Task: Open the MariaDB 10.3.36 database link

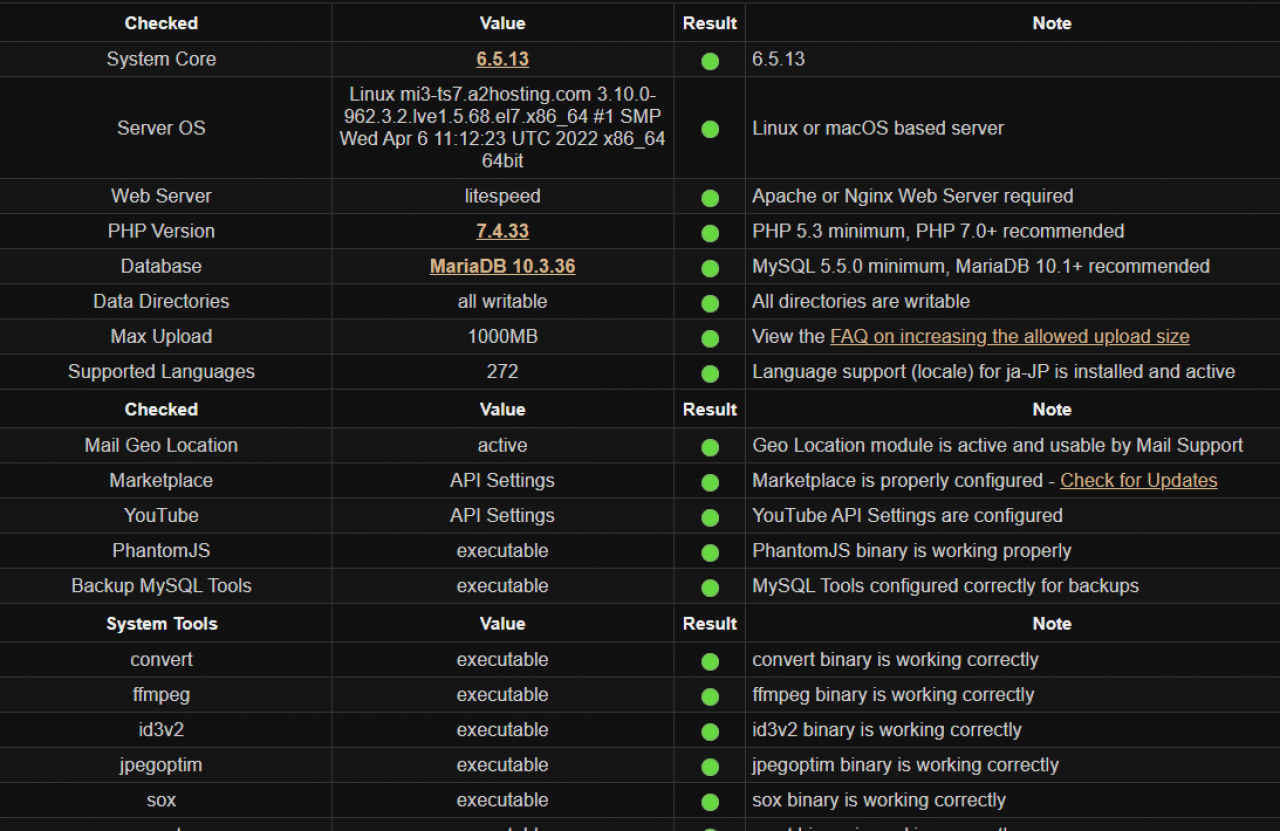Action: [502, 266]
